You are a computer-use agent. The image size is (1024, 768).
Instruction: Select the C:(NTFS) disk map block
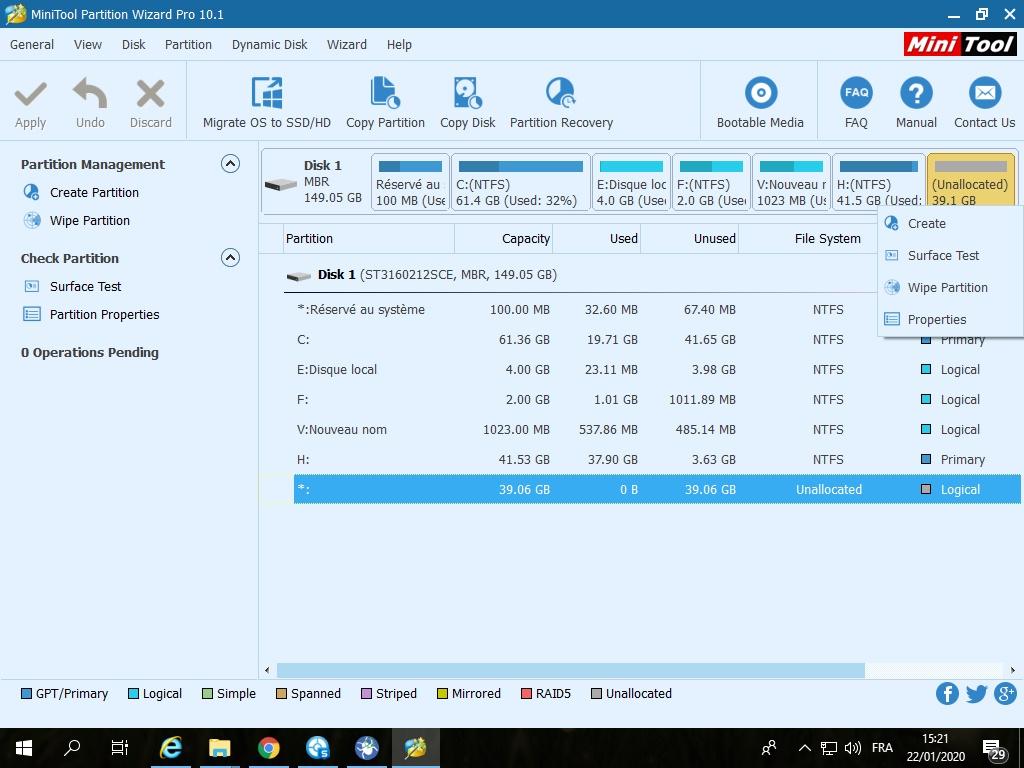click(520, 182)
